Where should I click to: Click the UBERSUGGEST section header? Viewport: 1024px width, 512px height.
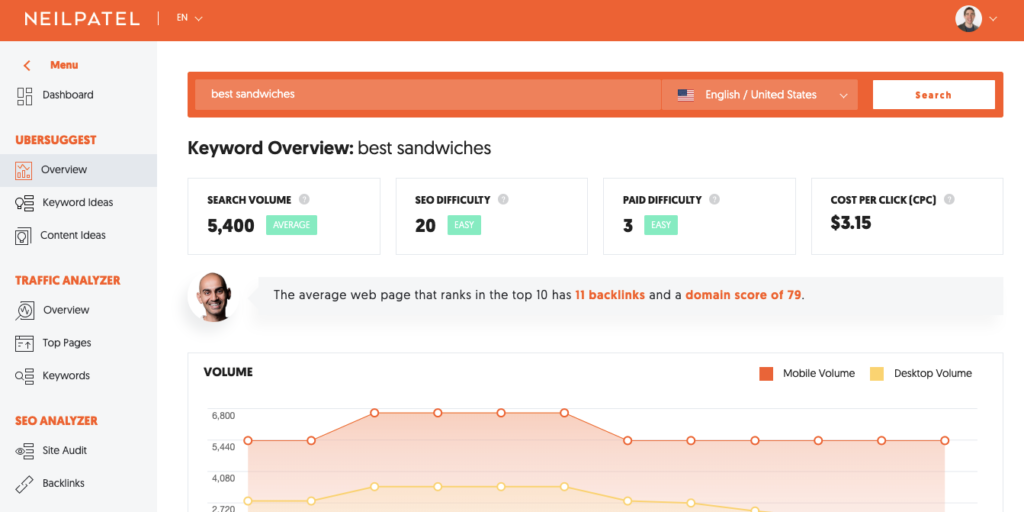pyautogui.click(x=56, y=140)
